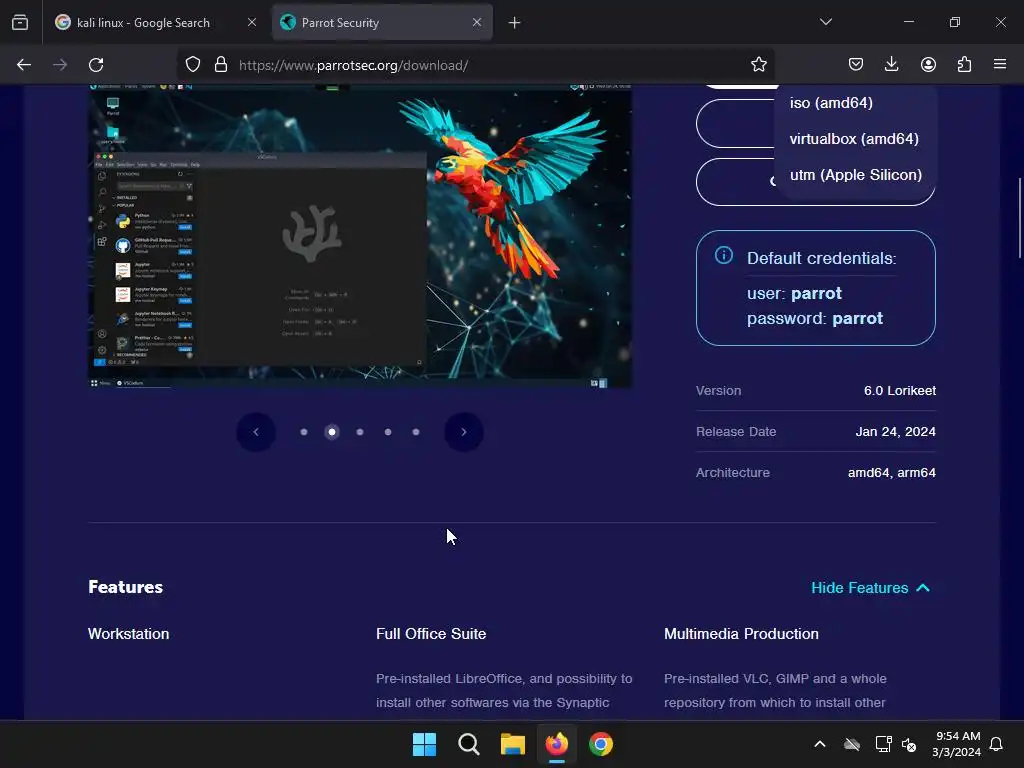Click the Features heading

tap(125, 586)
